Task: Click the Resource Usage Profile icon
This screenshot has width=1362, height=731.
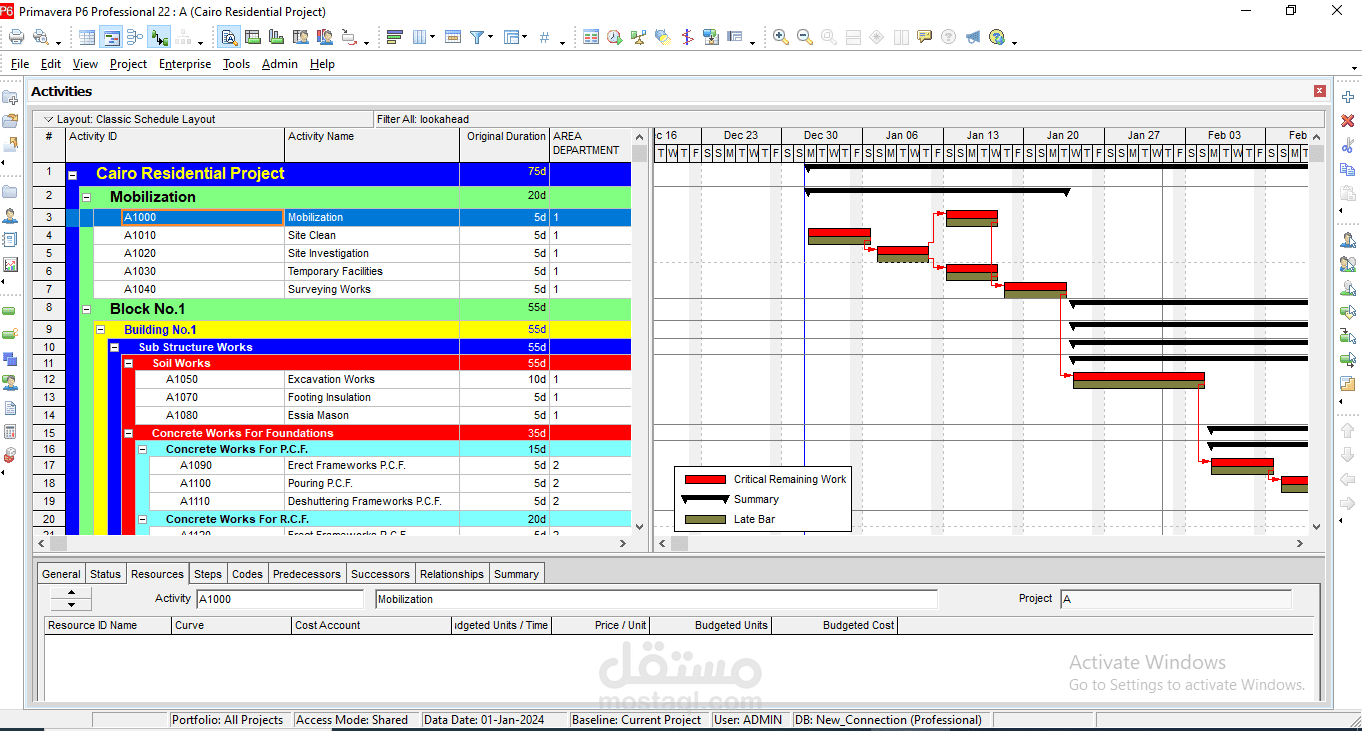Action: 325,37
